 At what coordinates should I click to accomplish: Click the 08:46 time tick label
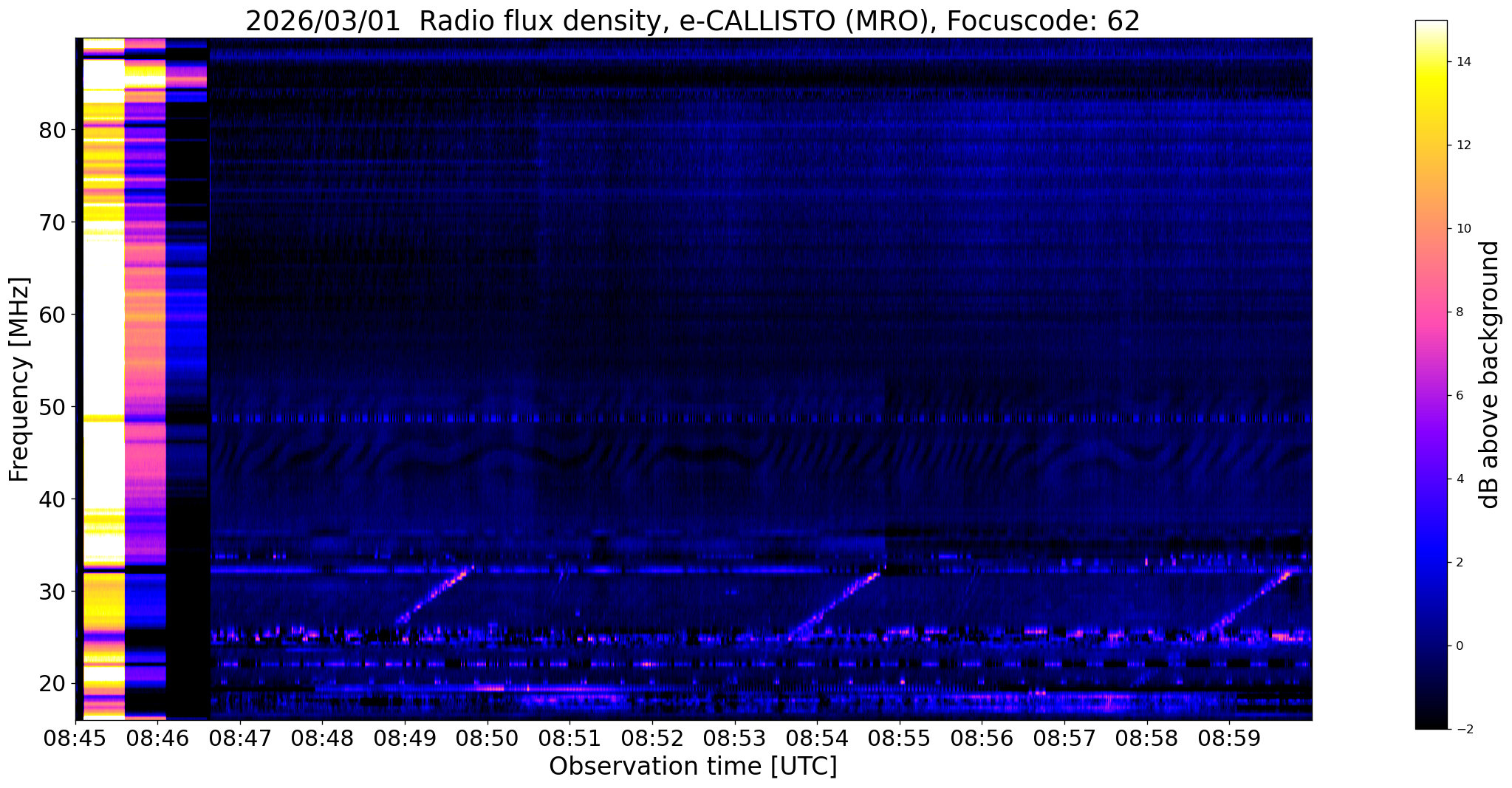pos(157,738)
